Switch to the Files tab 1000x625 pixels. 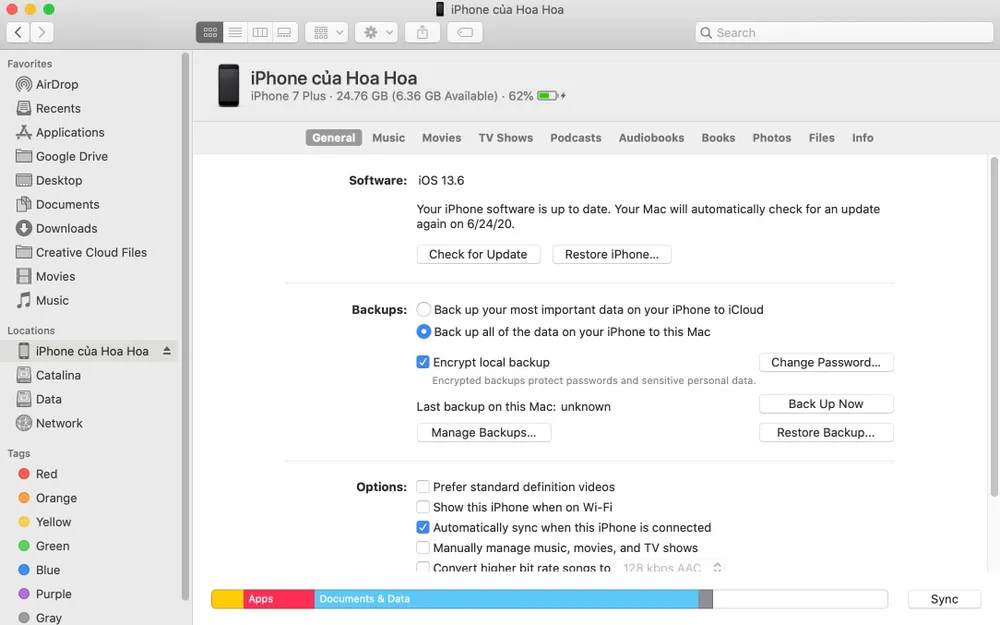pos(821,138)
